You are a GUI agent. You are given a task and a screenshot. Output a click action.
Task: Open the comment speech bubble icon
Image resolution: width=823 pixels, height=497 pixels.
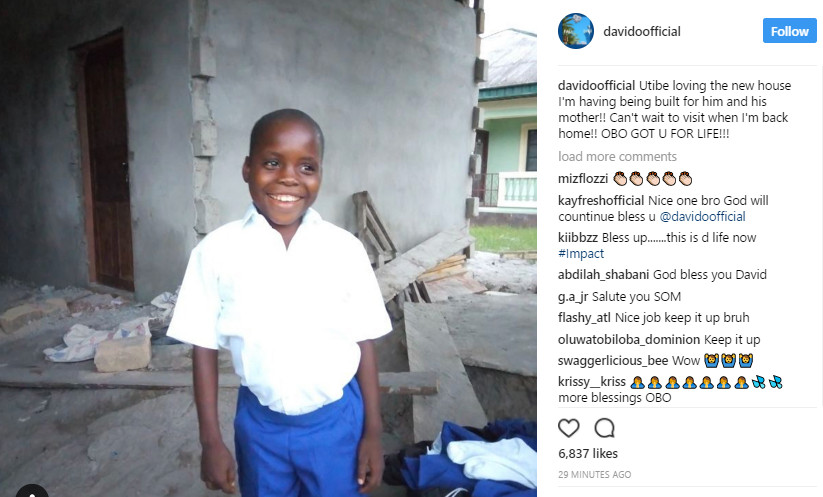(x=604, y=428)
